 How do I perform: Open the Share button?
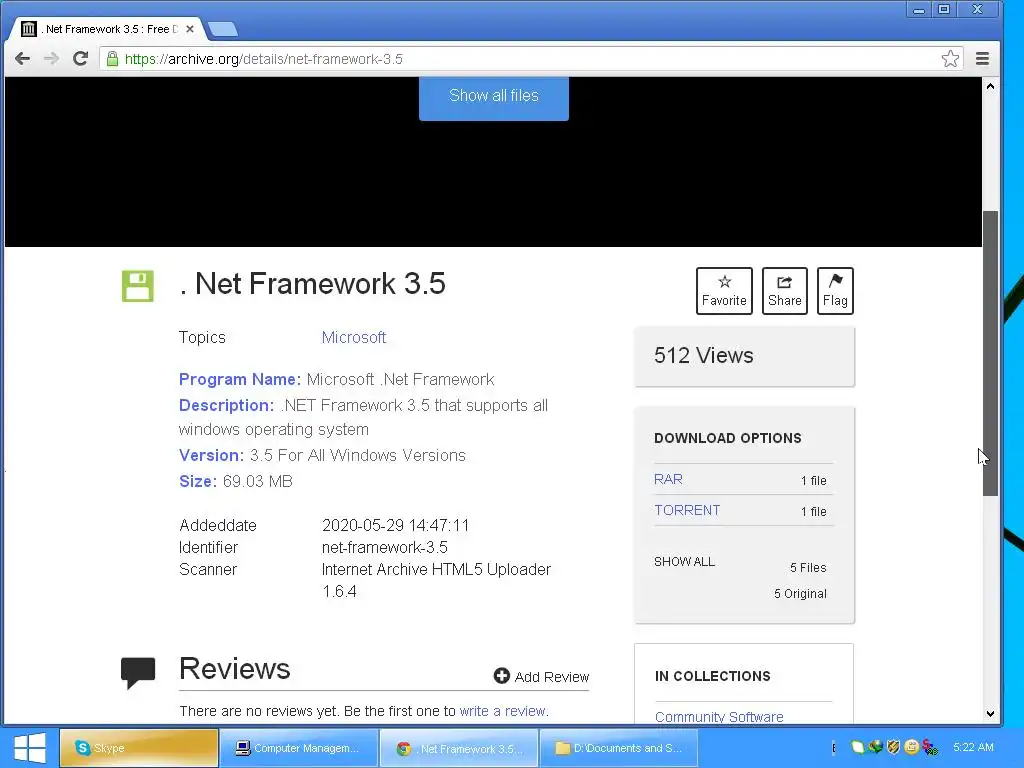click(x=784, y=291)
